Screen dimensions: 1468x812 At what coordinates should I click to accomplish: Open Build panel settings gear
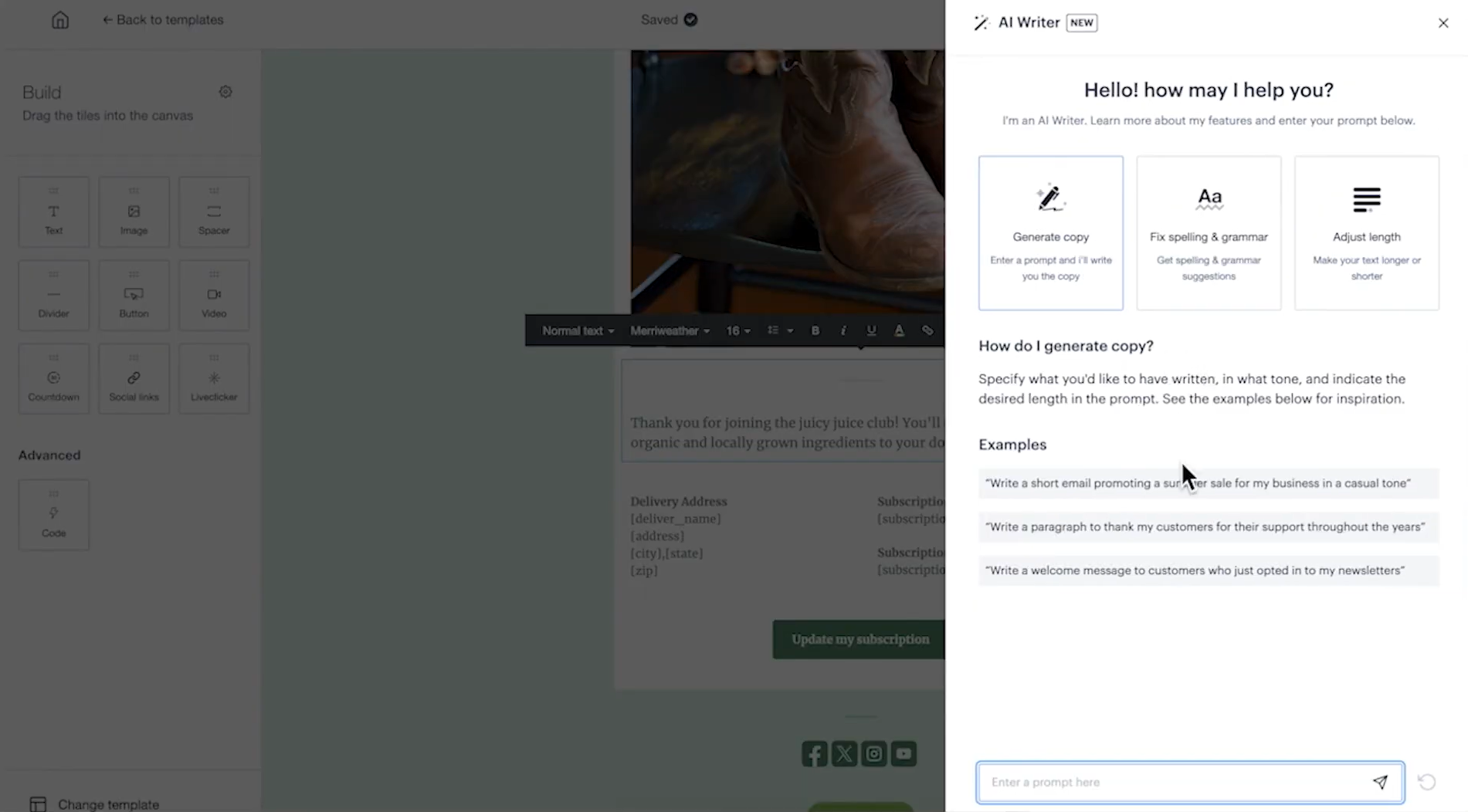[225, 91]
